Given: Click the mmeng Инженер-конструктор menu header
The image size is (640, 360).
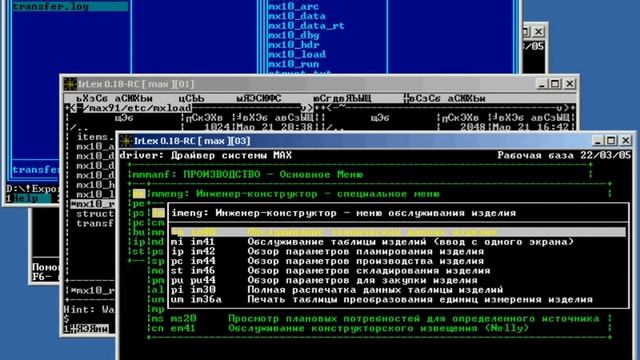Looking at the screenshot, I should pyautogui.click(x=296, y=194).
